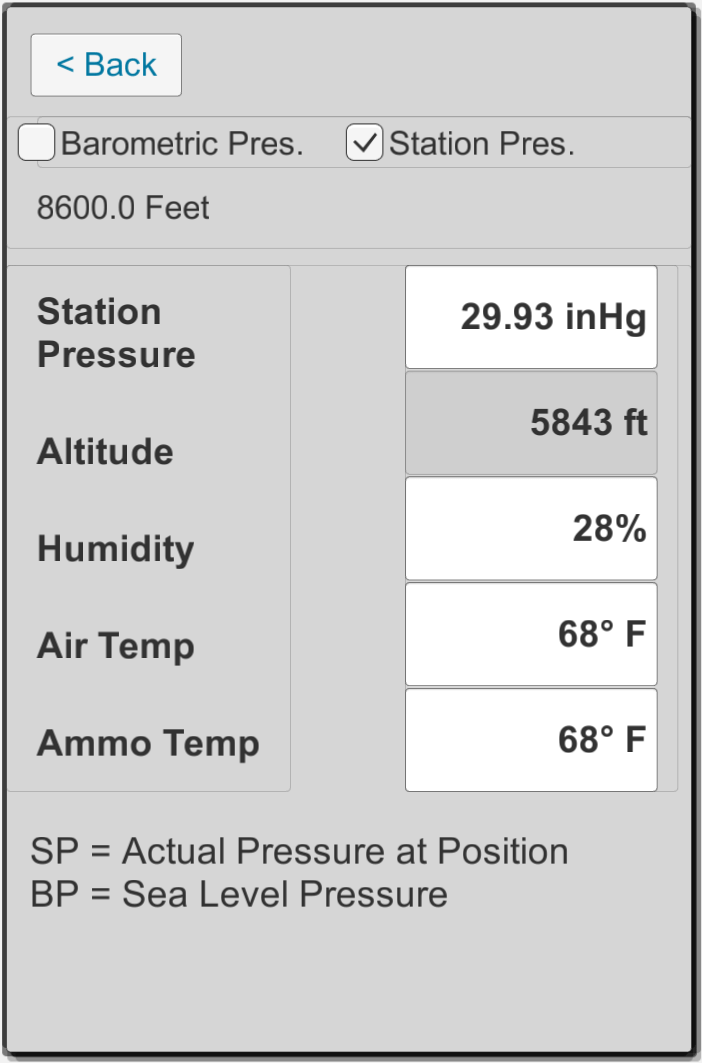Screen dimensions: 702x1063
Task: Click the Ammo Temp row label
Action: click(148, 743)
